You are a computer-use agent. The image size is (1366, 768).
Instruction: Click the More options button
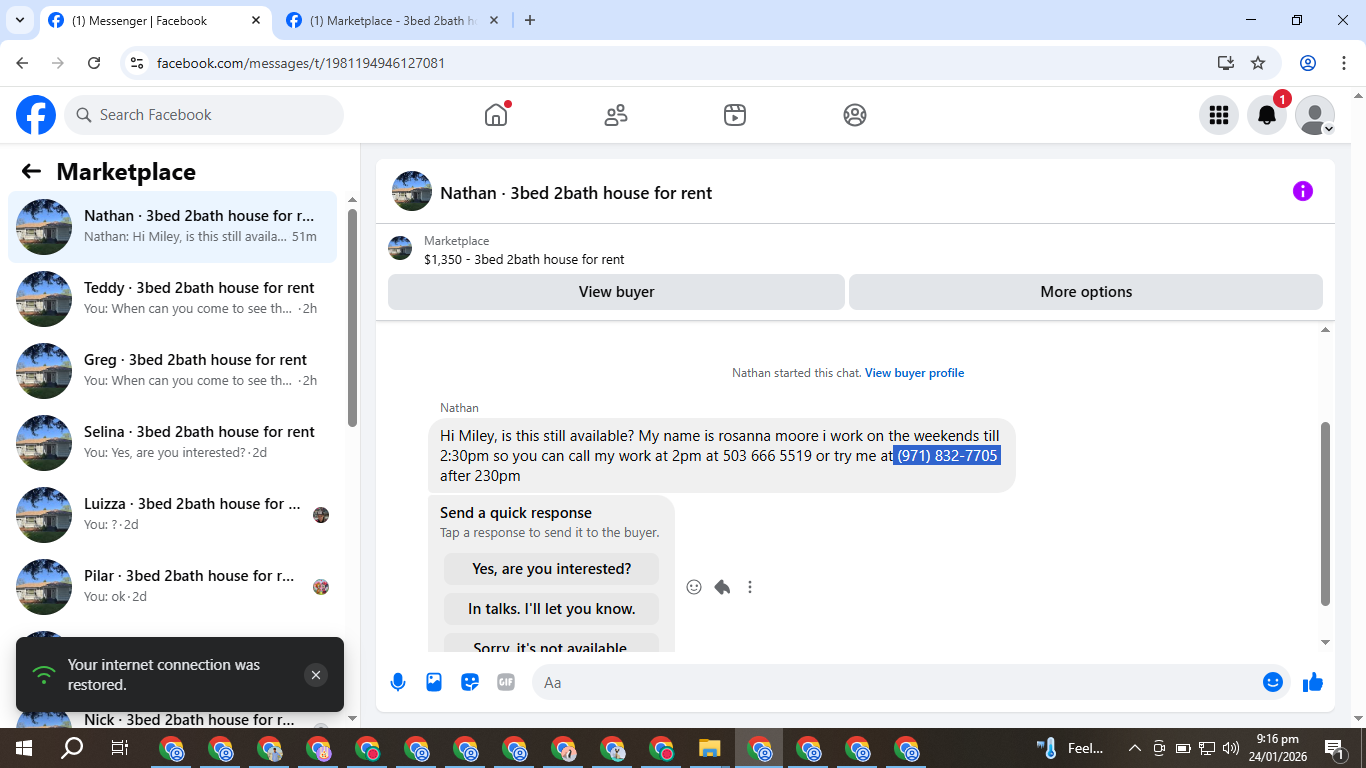click(1086, 292)
